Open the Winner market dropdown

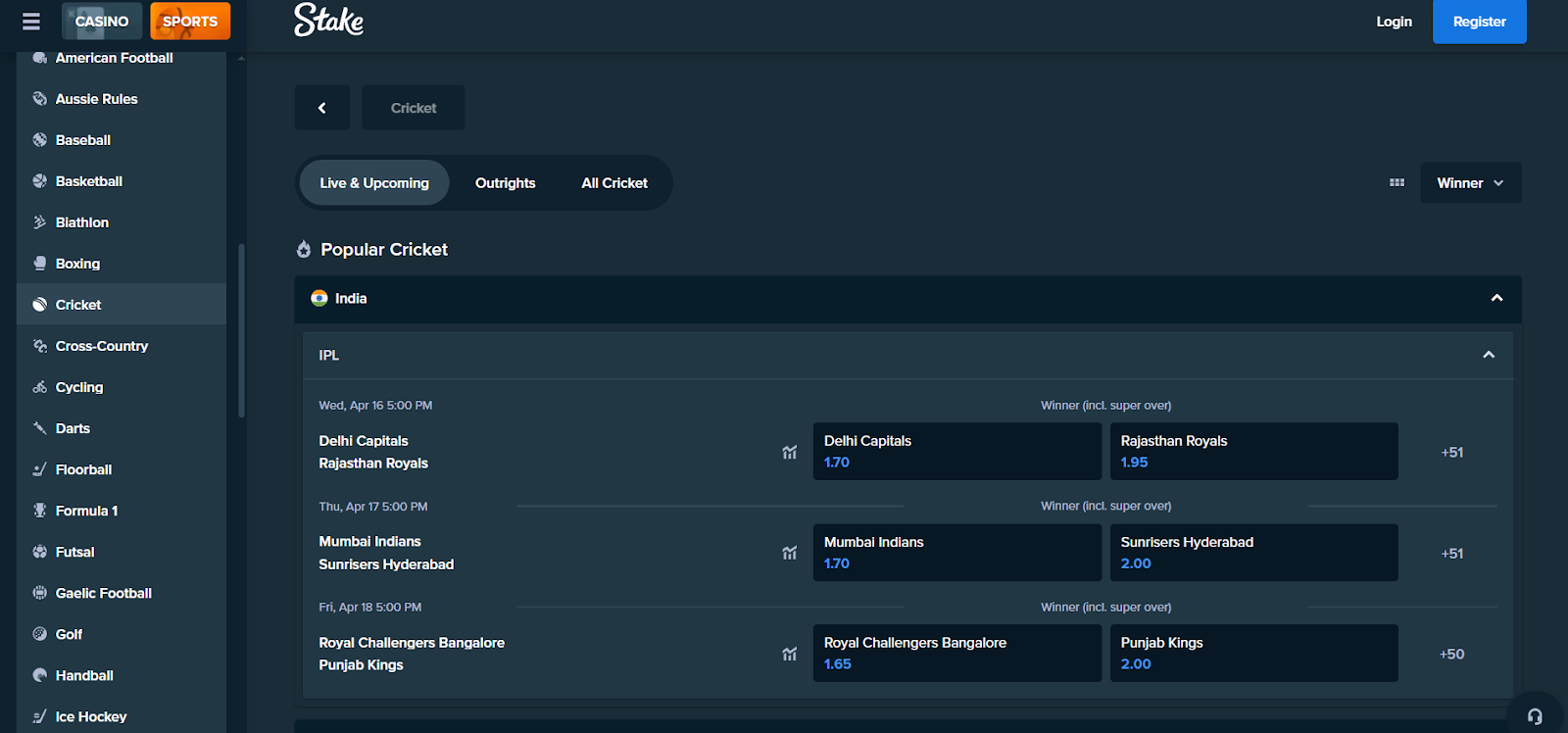click(x=1470, y=183)
